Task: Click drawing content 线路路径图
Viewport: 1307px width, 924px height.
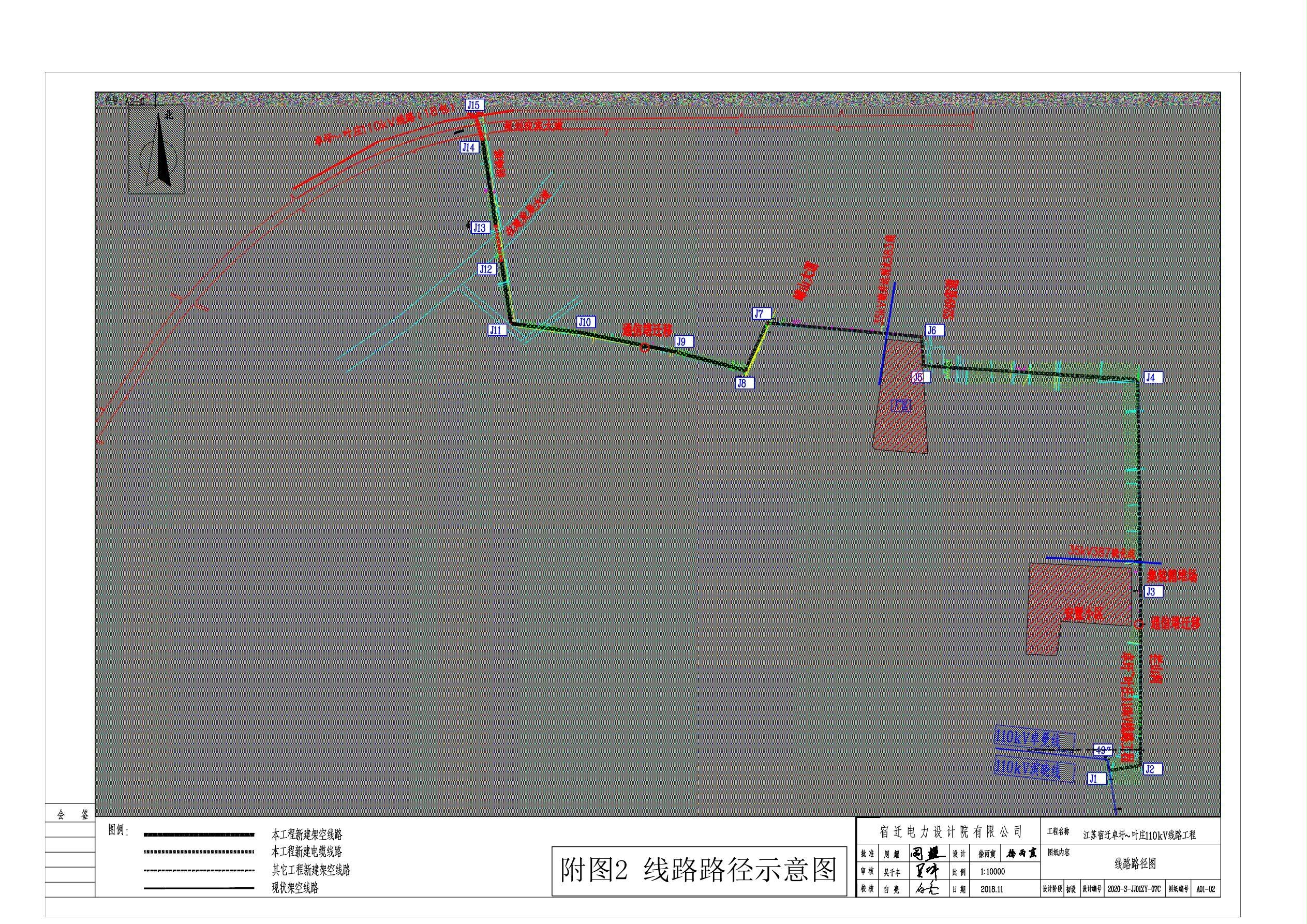Action: click(x=1135, y=863)
